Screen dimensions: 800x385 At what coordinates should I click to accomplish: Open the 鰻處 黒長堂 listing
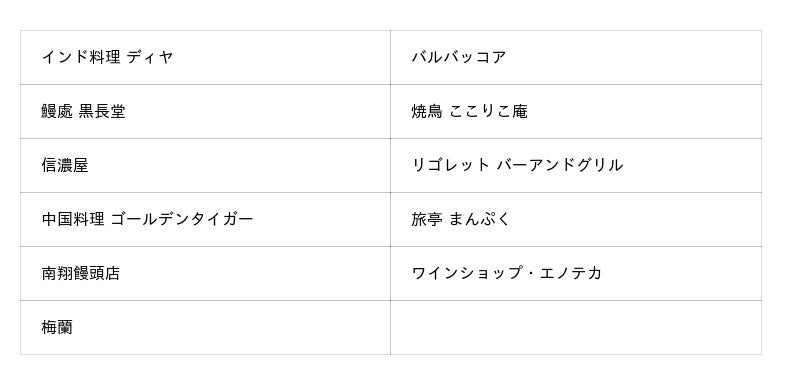pyautogui.click(x=84, y=111)
